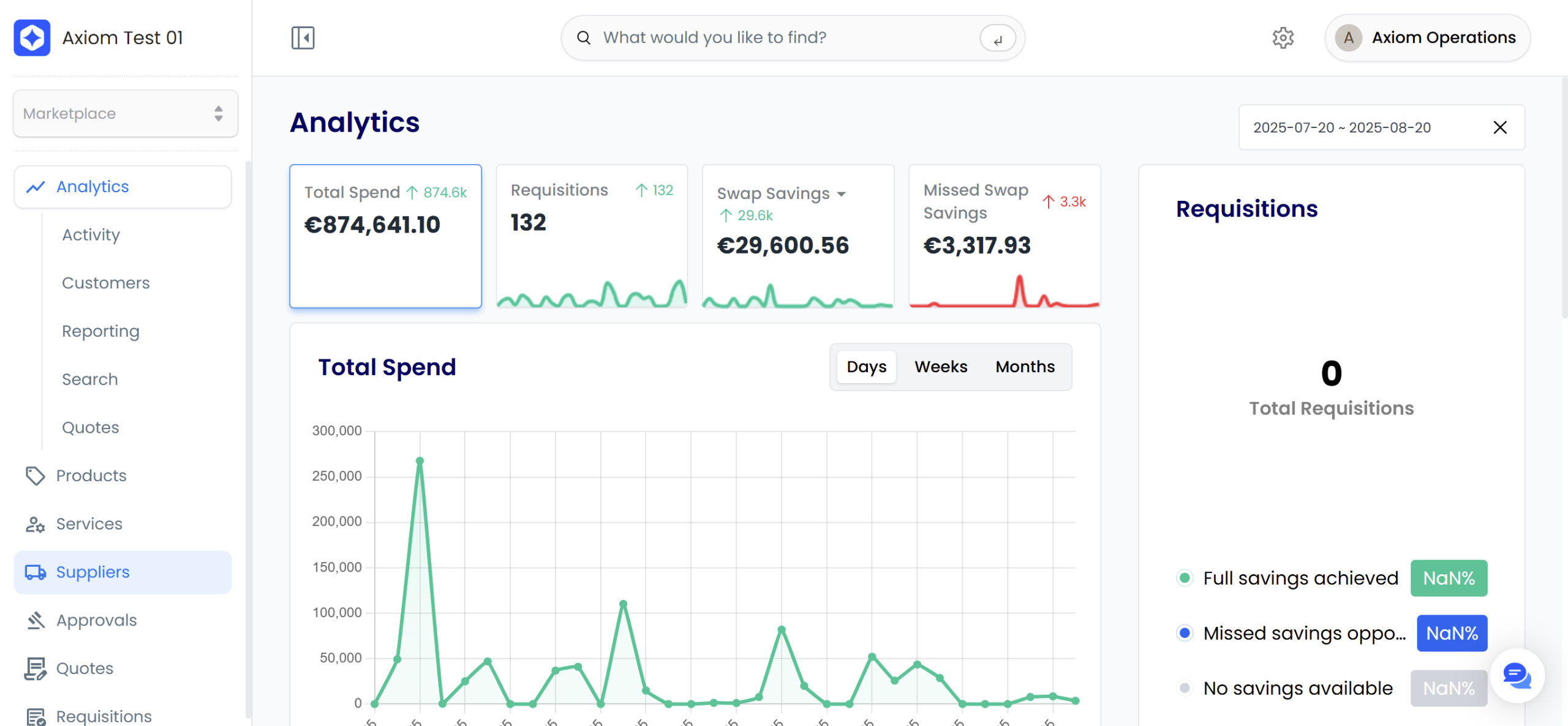Collapse the sidebar panel icon

click(303, 38)
